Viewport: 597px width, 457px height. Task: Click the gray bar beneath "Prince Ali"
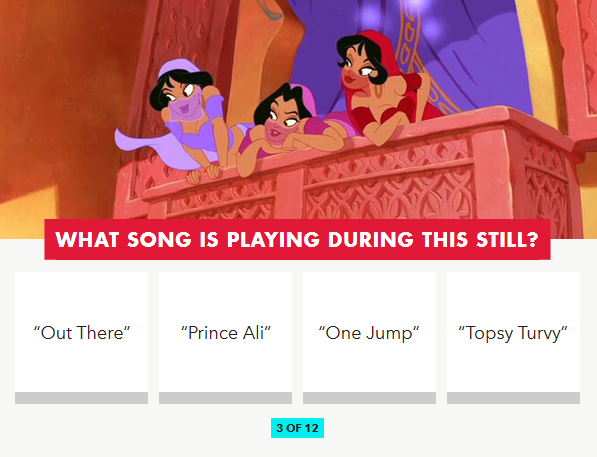225,398
